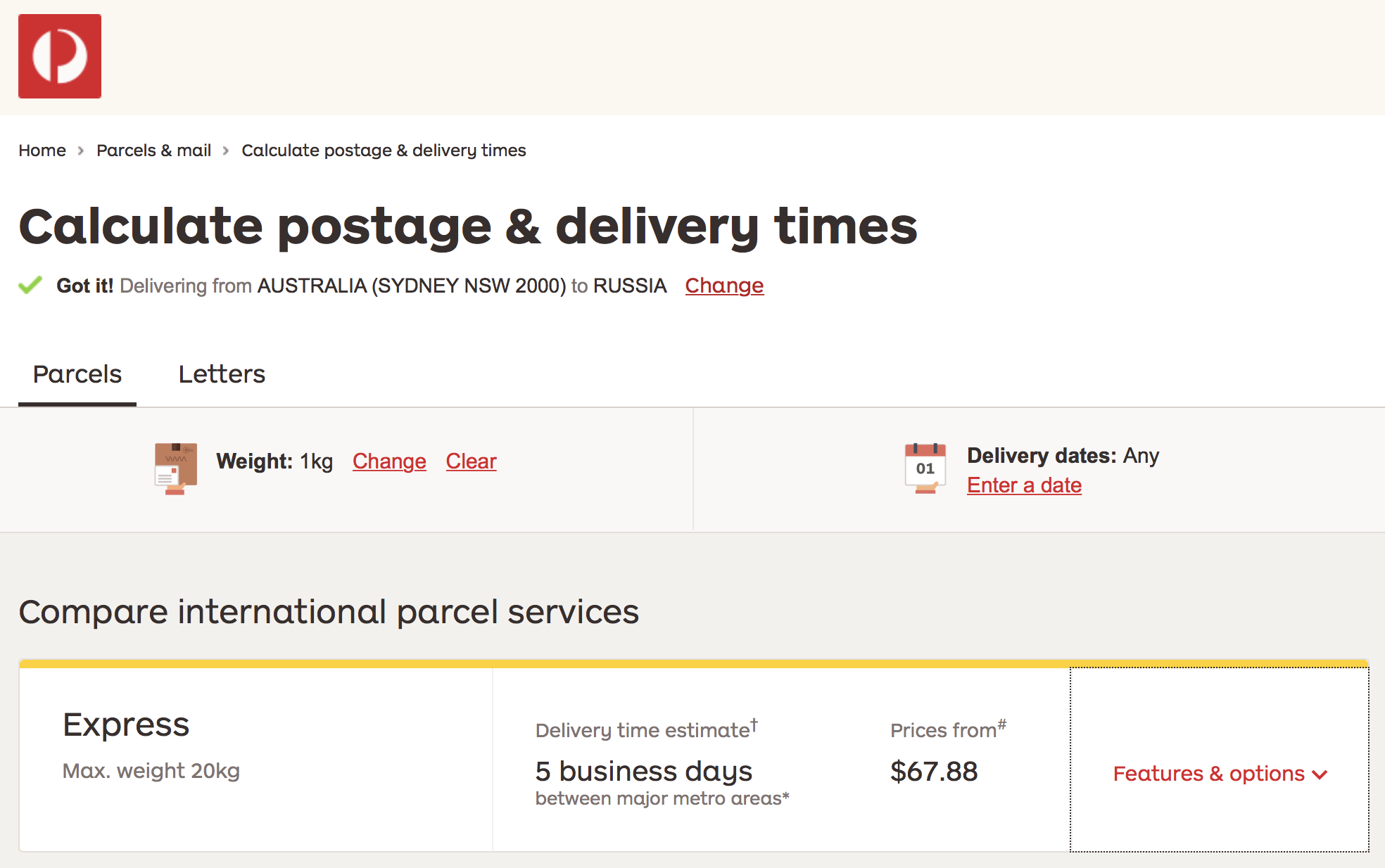
Task: Click the green checkmark icon
Action: pos(30,285)
